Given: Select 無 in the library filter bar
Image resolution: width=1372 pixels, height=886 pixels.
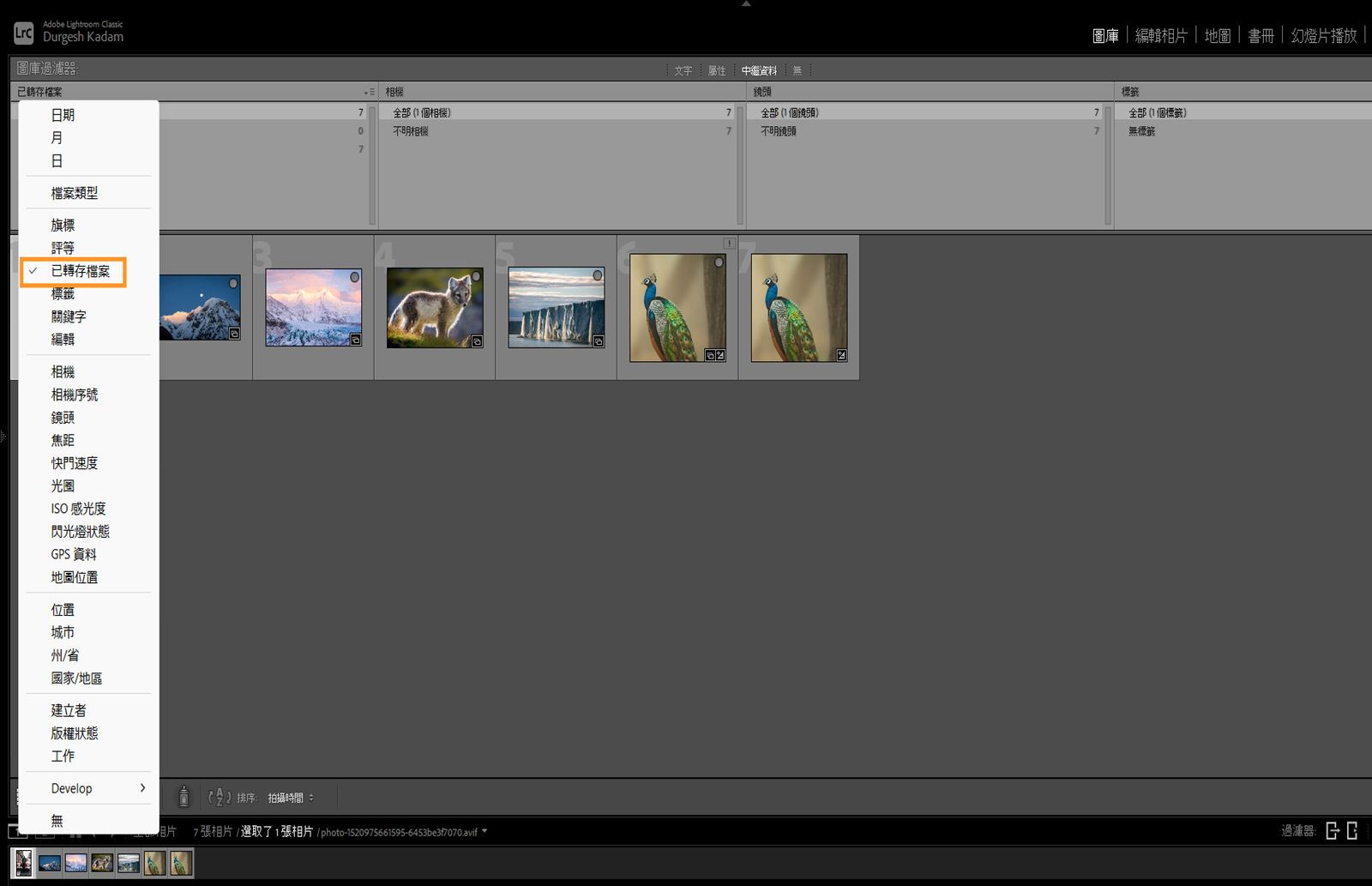Looking at the screenshot, I should click(x=797, y=70).
